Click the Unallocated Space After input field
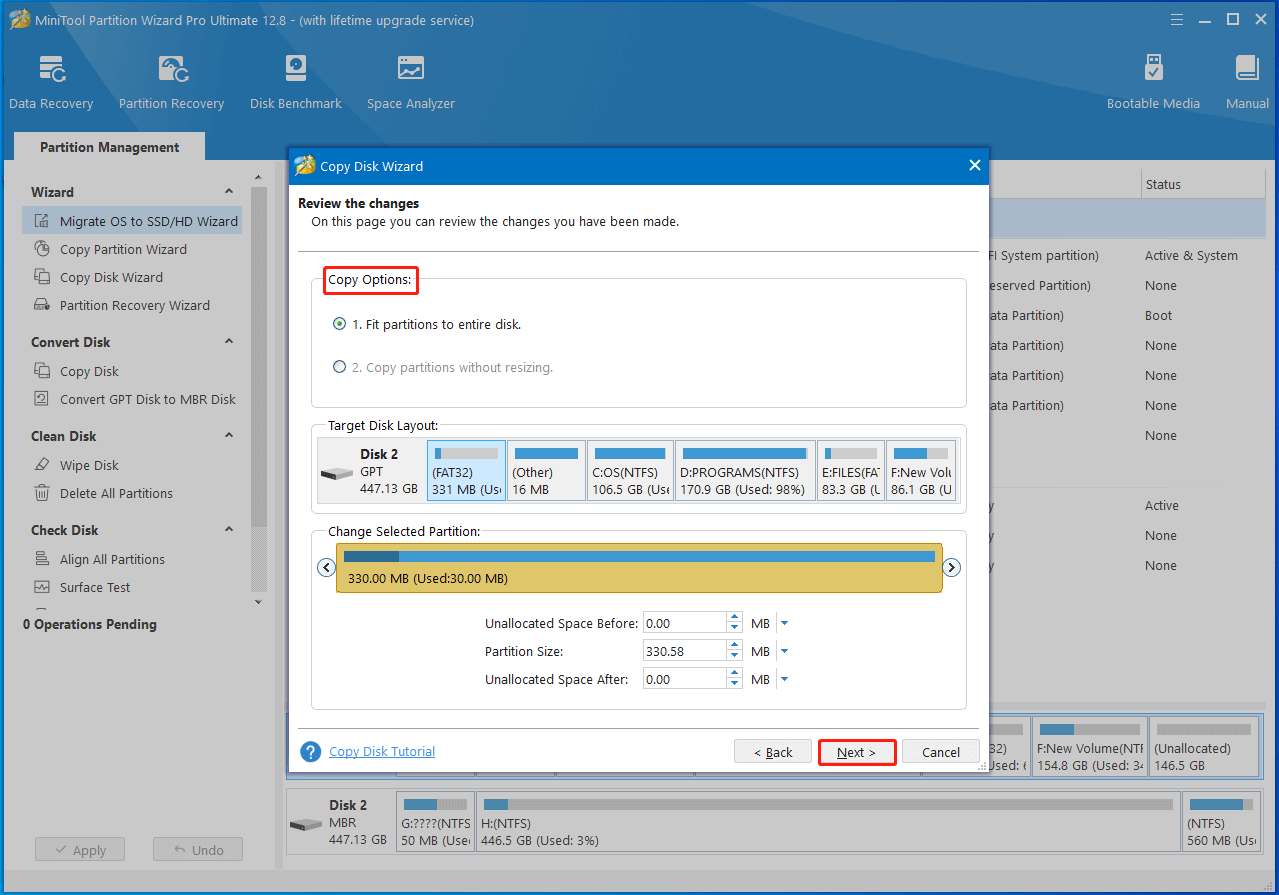Viewport: 1279px width, 895px height. point(684,679)
